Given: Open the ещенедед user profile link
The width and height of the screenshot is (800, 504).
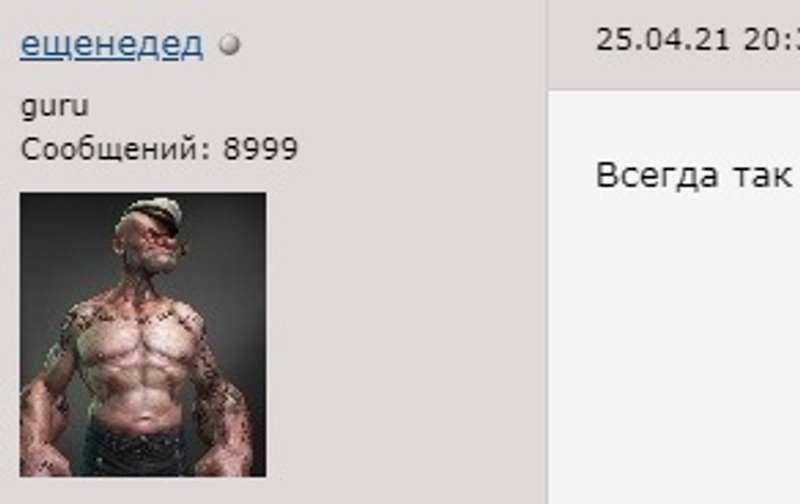Looking at the screenshot, I should coord(111,45).
